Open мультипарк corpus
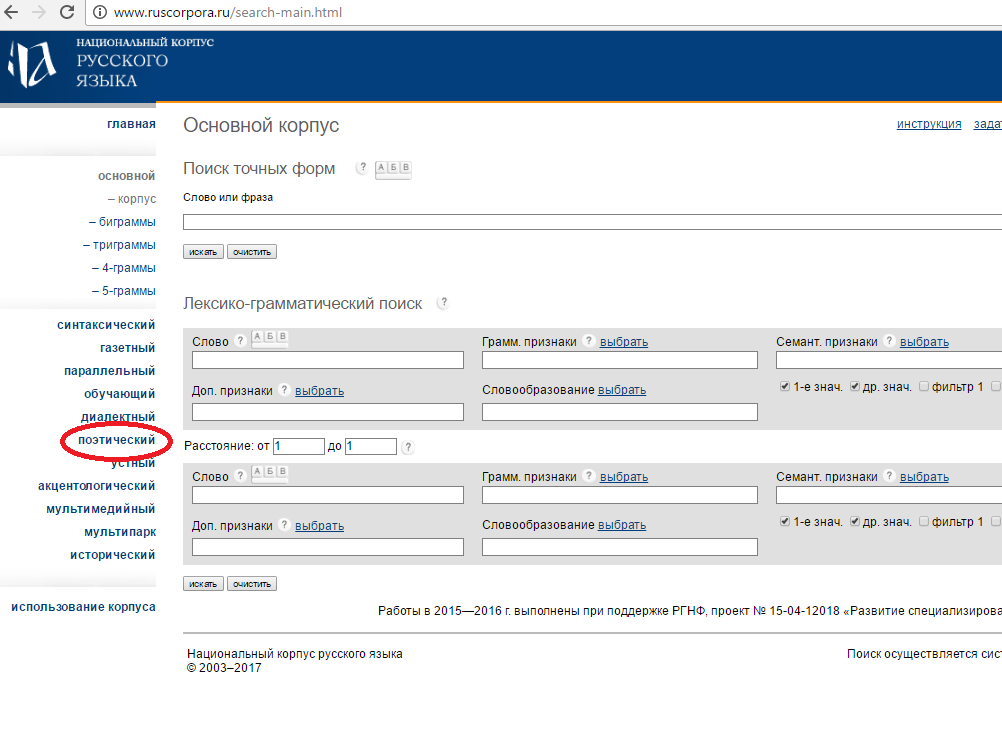The width and height of the screenshot is (1002, 735). (x=120, y=532)
